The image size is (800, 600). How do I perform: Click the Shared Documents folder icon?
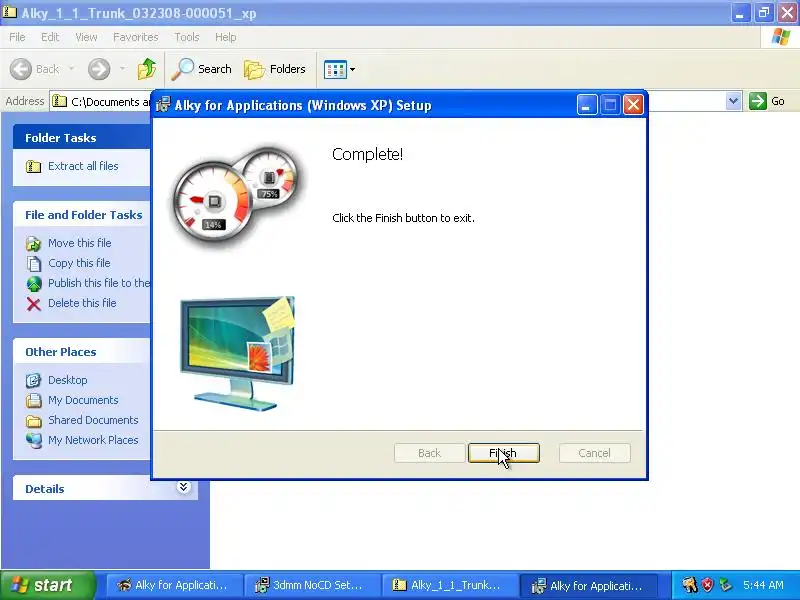[34, 420]
